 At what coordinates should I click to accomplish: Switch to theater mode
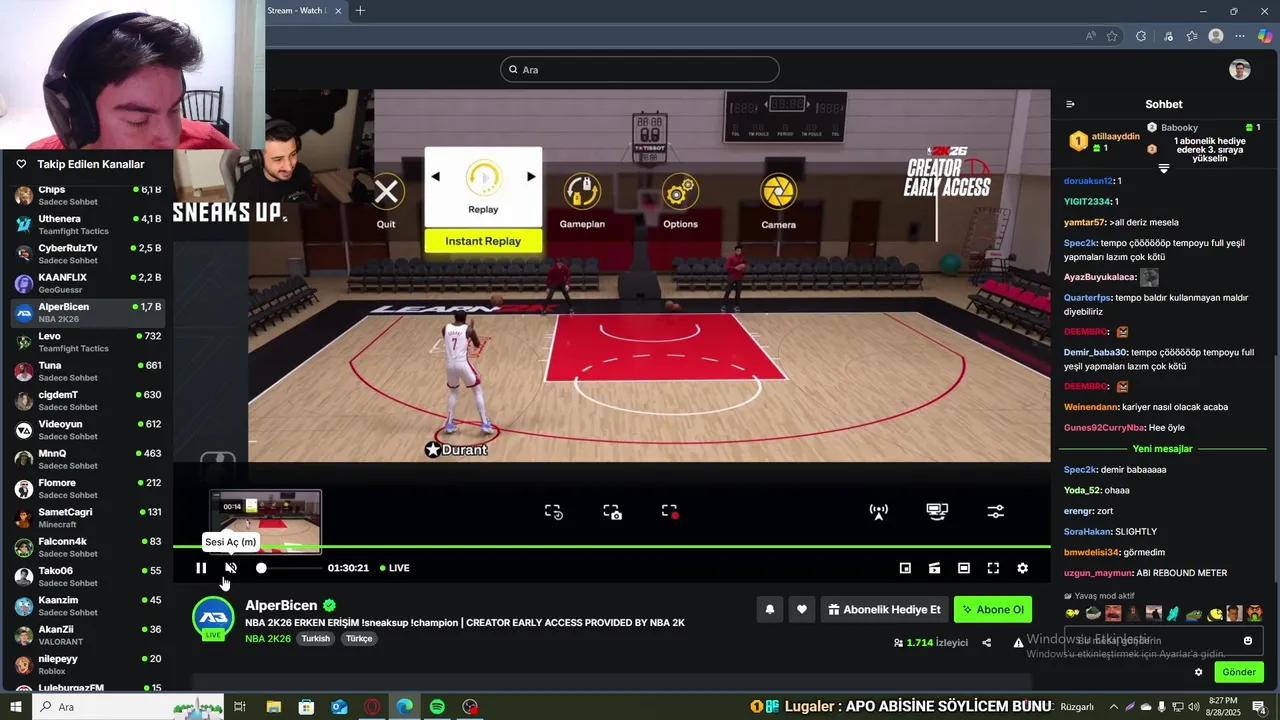(x=964, y=568)
